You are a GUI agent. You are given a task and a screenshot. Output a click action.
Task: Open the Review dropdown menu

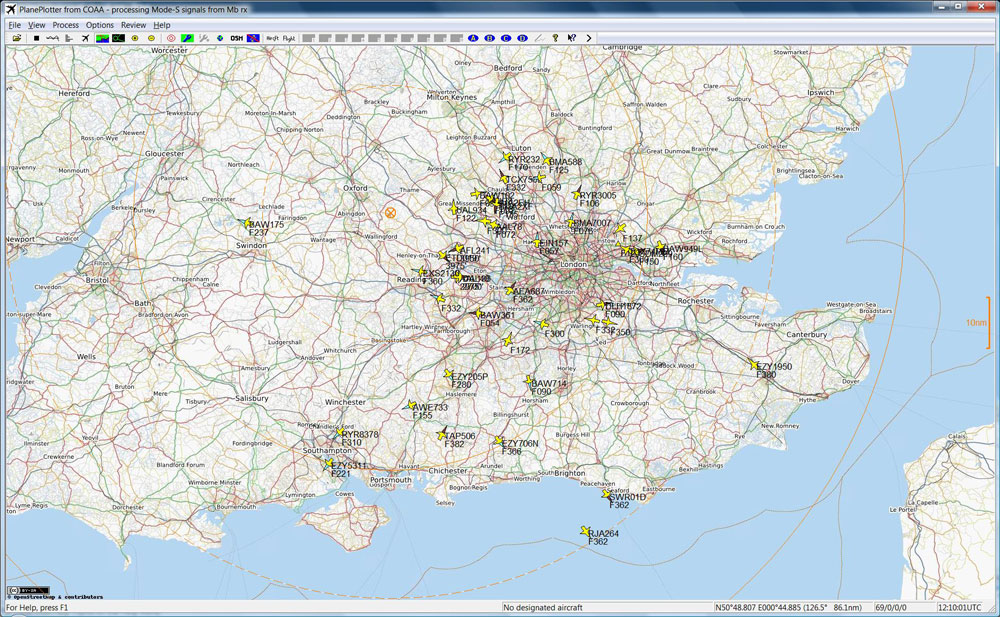click(x=132, y=24)
